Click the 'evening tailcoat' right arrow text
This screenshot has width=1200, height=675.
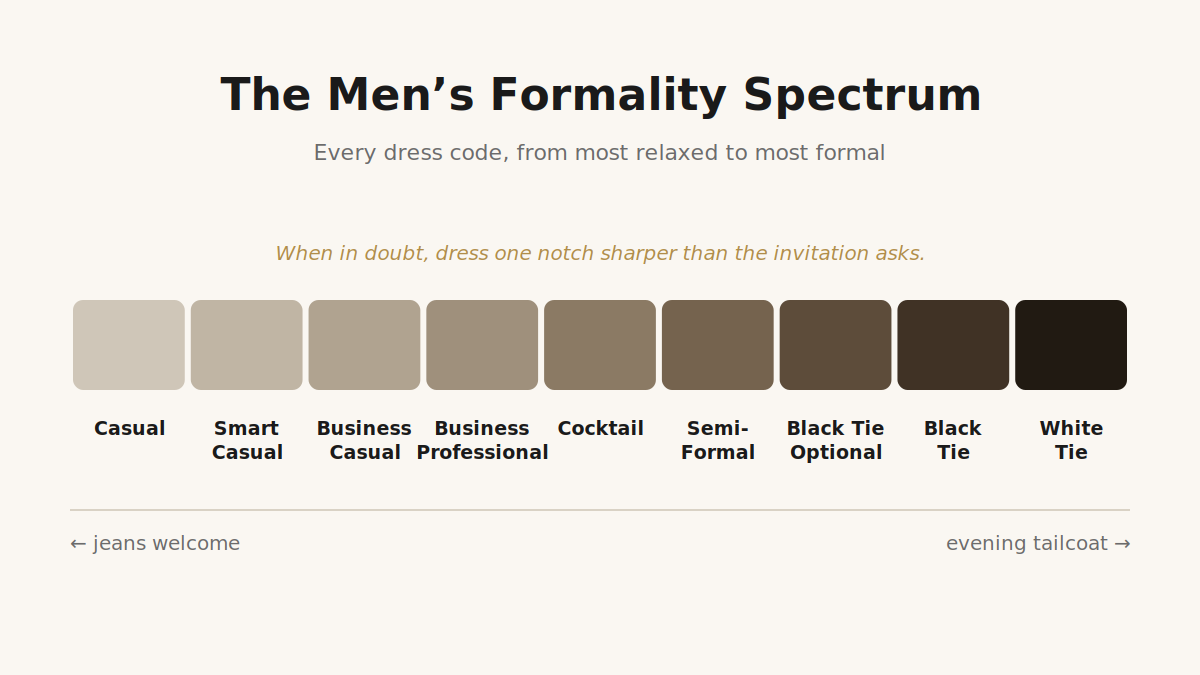pos(1038,544)
